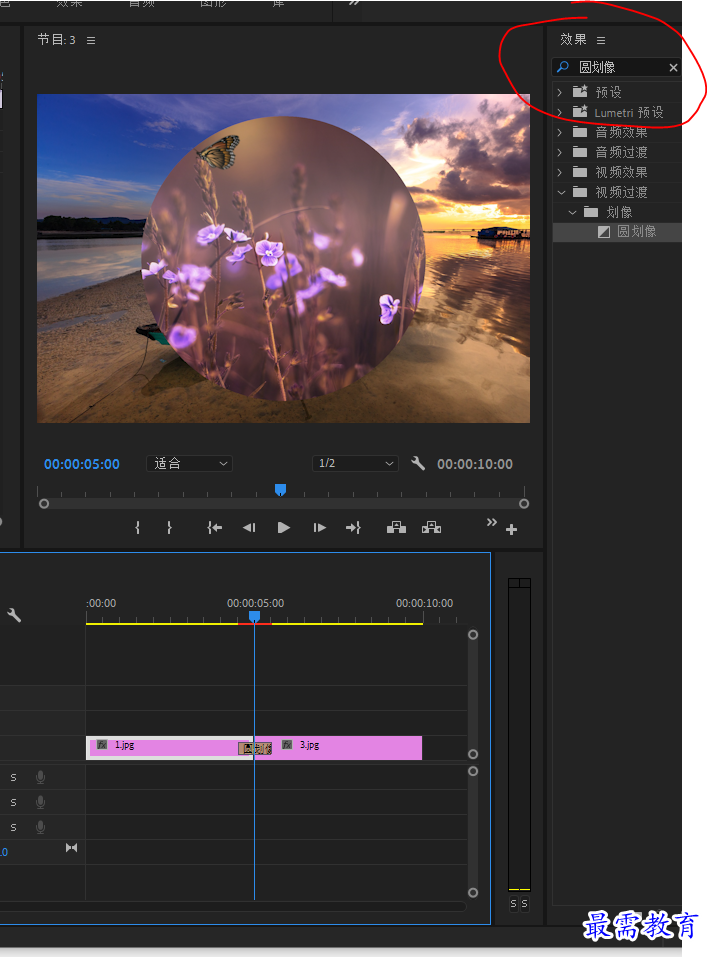Click the 圆划像 transition icon in the effects tree
Image resolution: width=707 pixels, height=957 pixels.
tap(604, 232)
